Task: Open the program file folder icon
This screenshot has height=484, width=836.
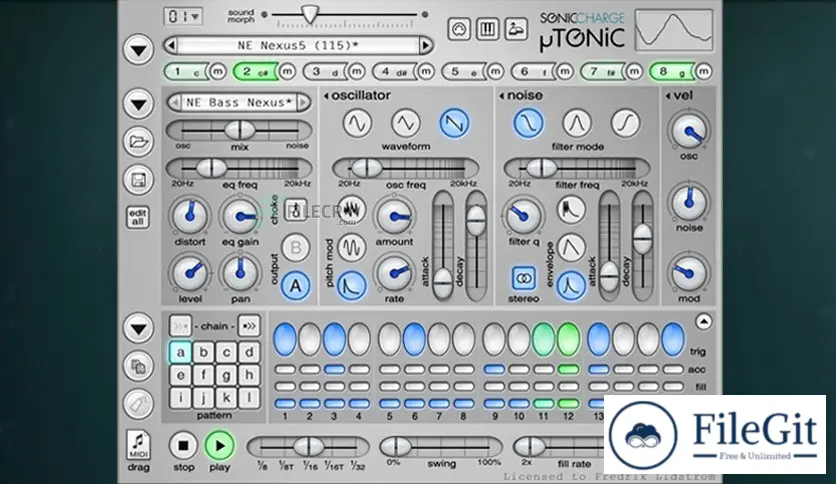Action: [x=139, y=142]
